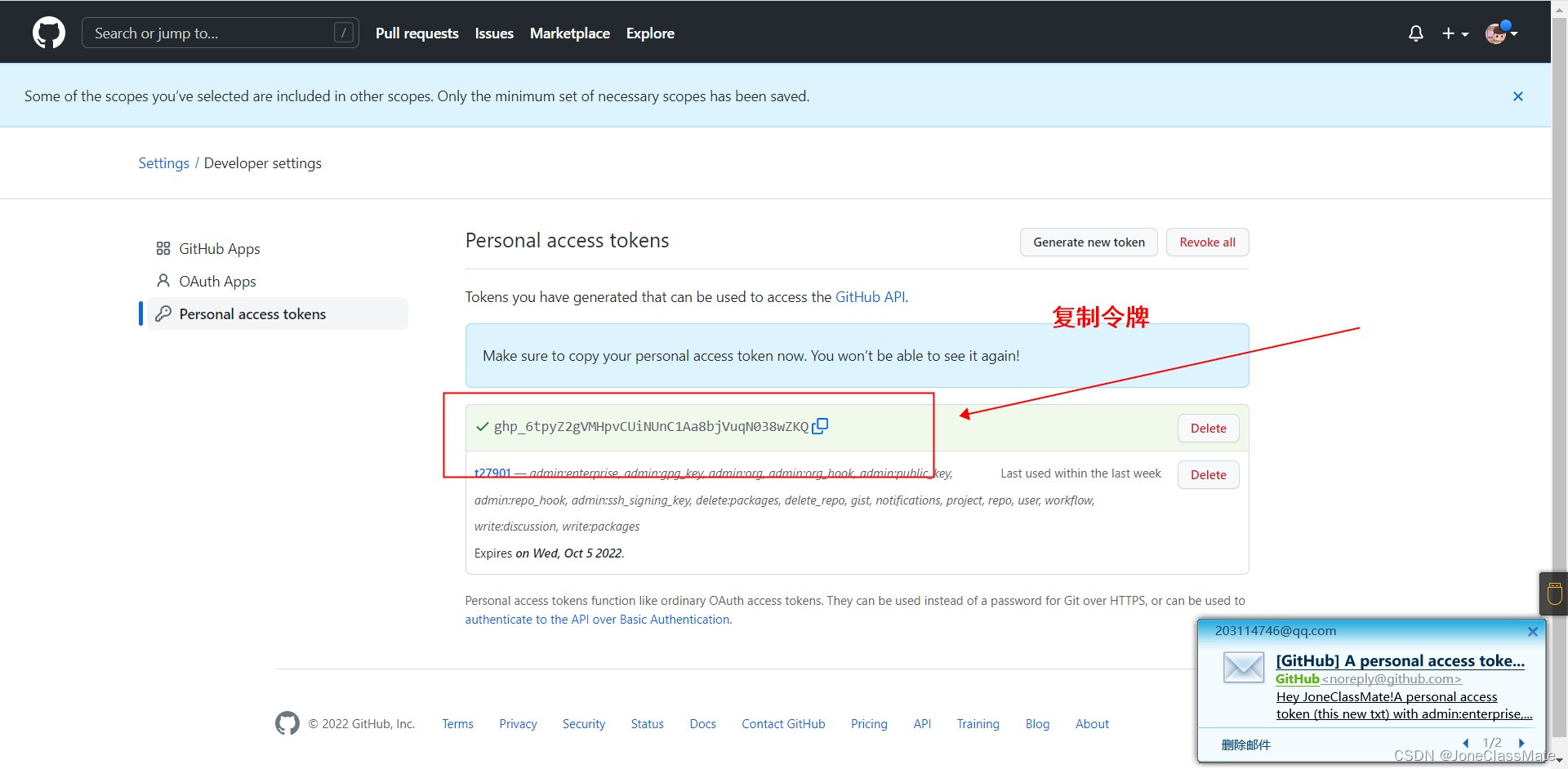Go to next mail in popup
The height and width of the screenshot is (769, 1568).
click(x=1521, y=743)
